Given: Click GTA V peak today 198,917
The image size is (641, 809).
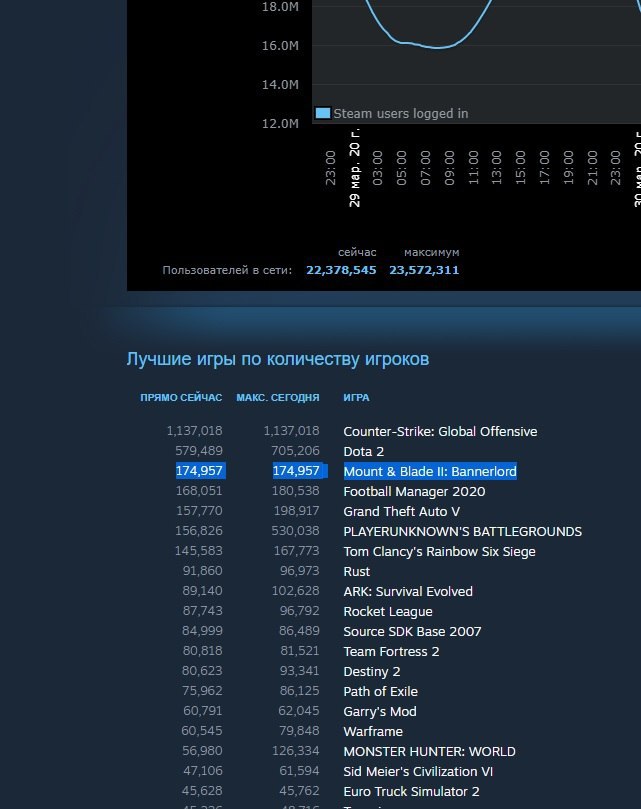Looking at the screenshot, I should click(x=296, y=511).
